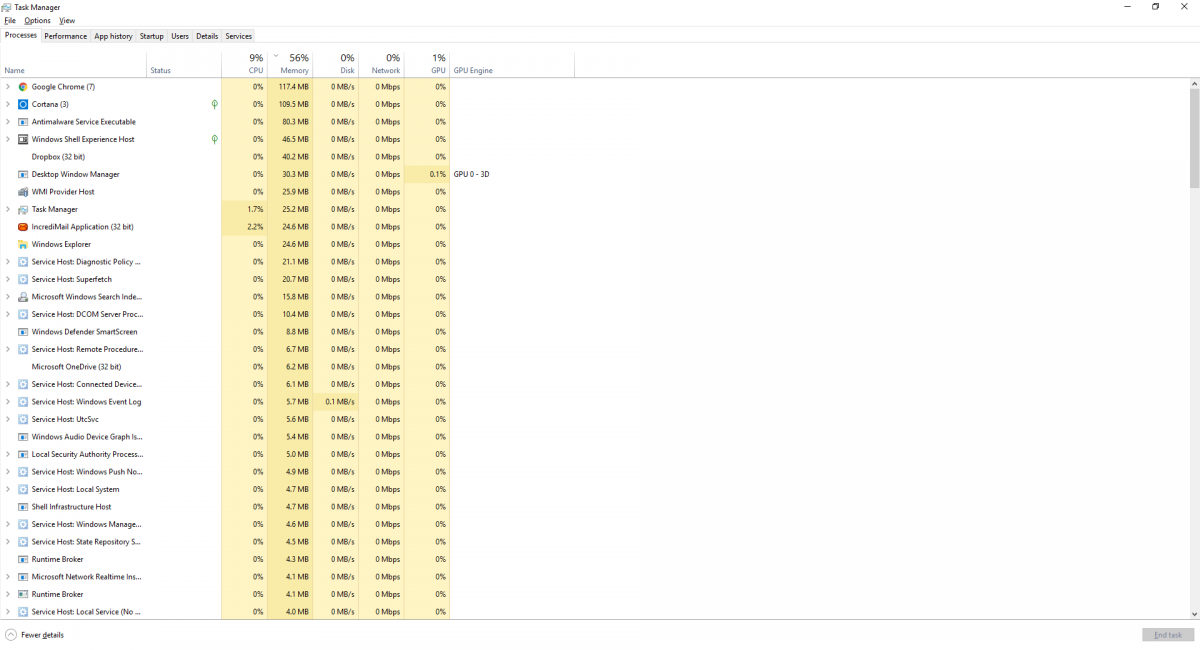Open the Details tab
This screenshot has height=650, width=1200.
click(x=207, y=36)
